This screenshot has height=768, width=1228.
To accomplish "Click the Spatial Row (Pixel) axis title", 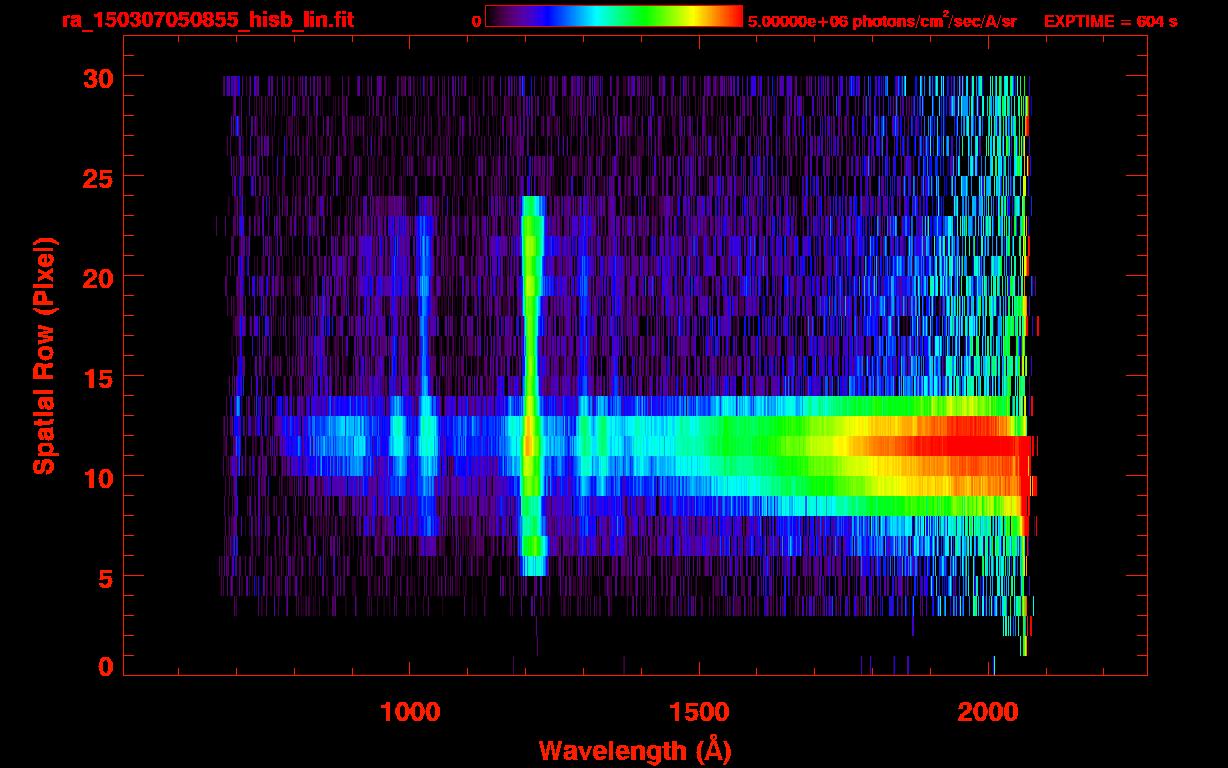I will (44, 355).
